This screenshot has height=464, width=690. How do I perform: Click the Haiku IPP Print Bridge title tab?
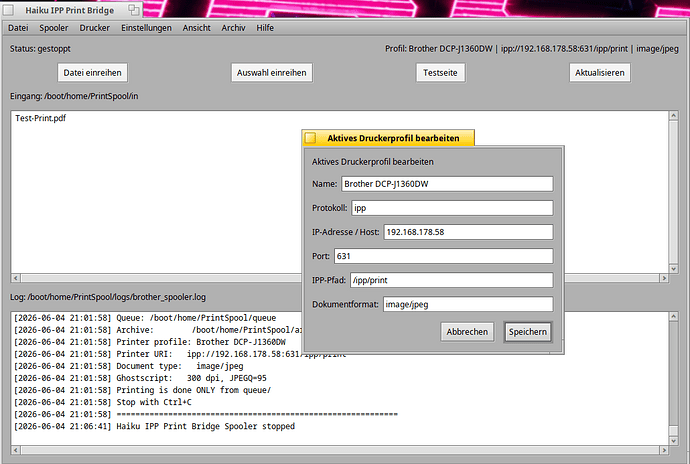70,10
